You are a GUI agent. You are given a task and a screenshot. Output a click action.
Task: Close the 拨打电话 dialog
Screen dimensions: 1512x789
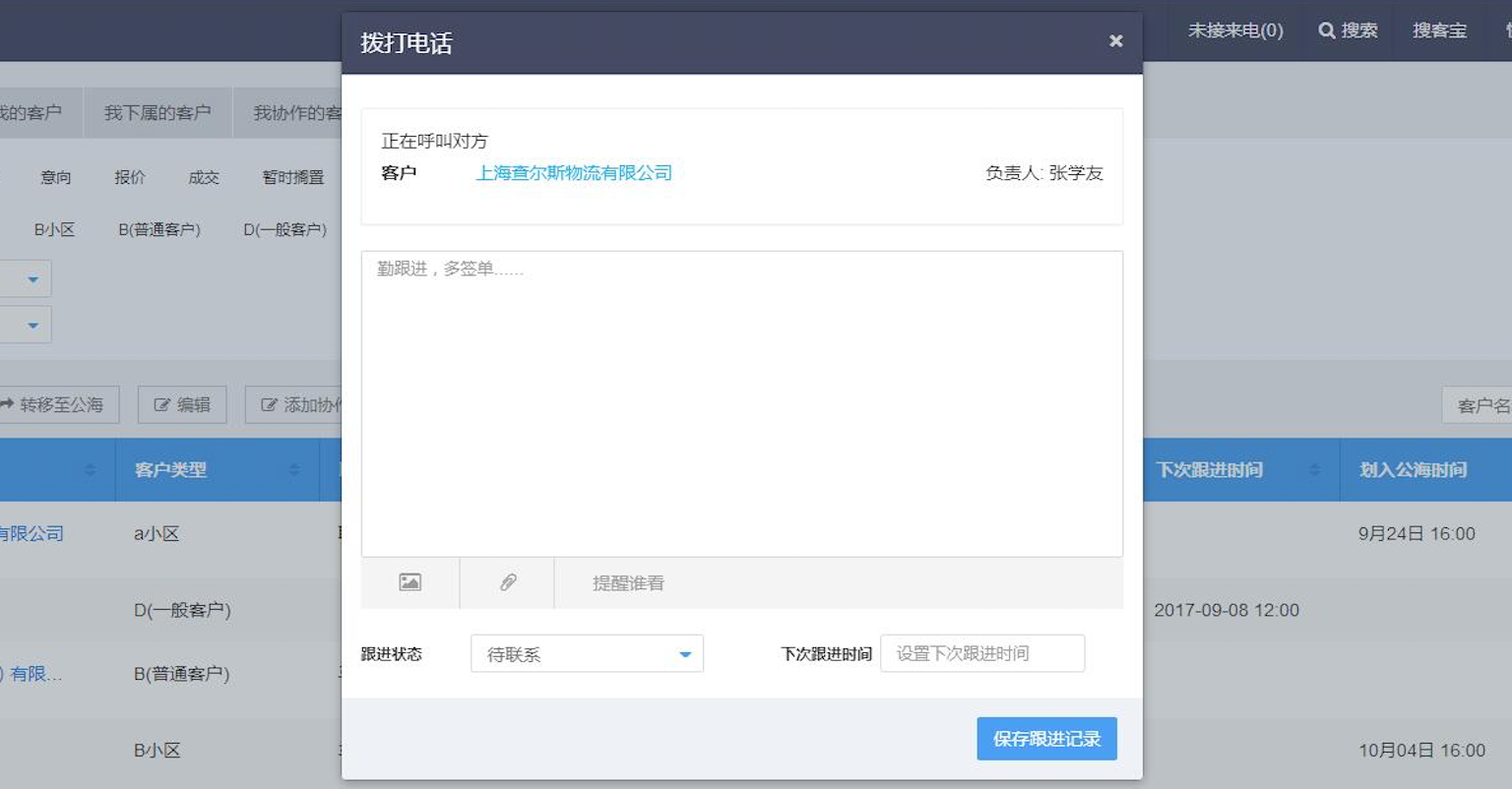pyautogui.click(x=1115, y=41)
